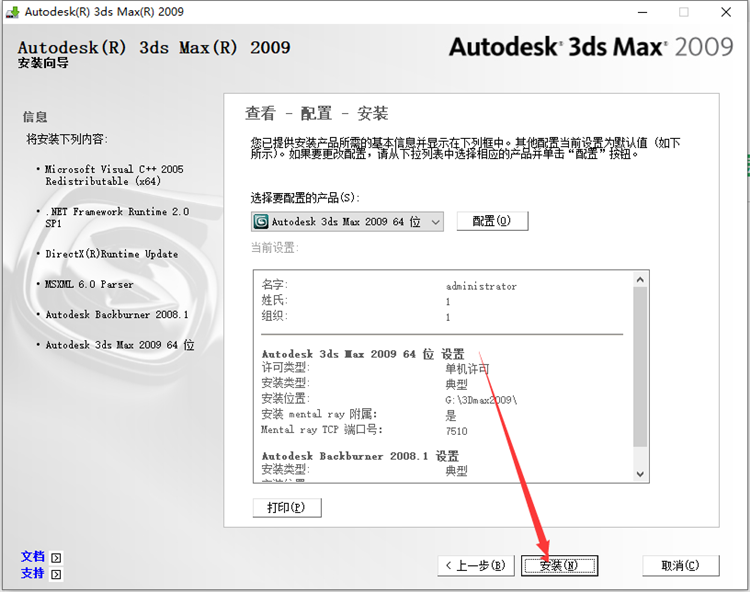The width and height of the screenshot is (750, 592).
Task: Click scroll down arrow in settings list
Action: tap(640, 474)
